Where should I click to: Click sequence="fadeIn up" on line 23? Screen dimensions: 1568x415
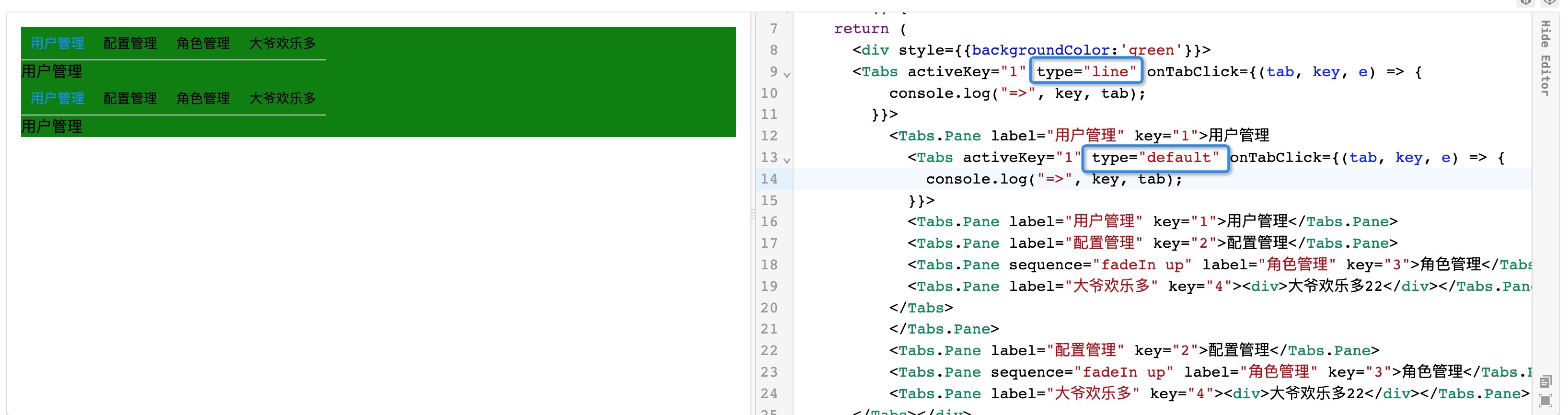1082,372
